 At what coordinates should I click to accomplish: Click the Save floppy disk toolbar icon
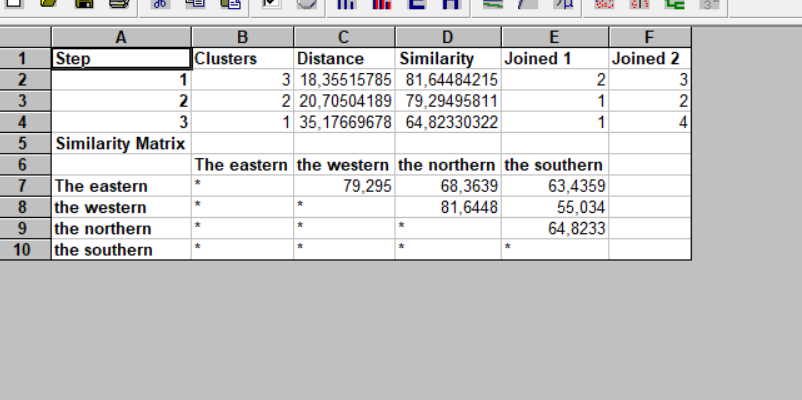tap(84, 4)
